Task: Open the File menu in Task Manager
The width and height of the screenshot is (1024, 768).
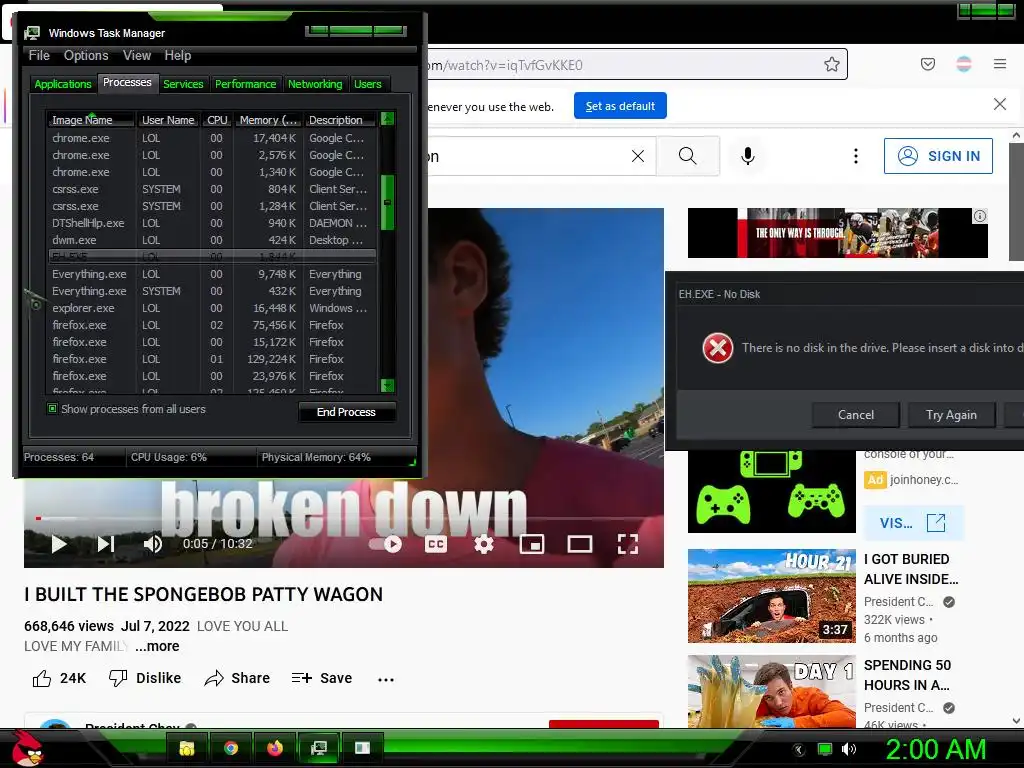Action: point(39,56)
